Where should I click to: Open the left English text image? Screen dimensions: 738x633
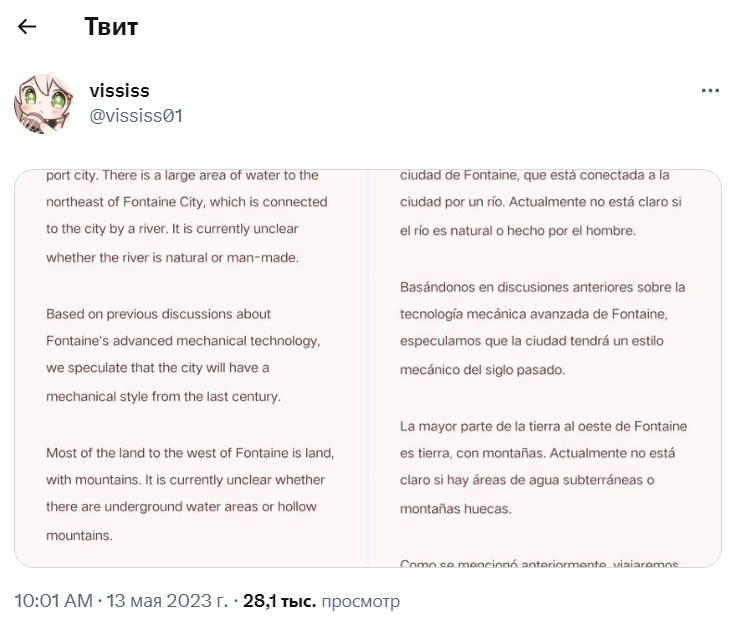[191, 368]
